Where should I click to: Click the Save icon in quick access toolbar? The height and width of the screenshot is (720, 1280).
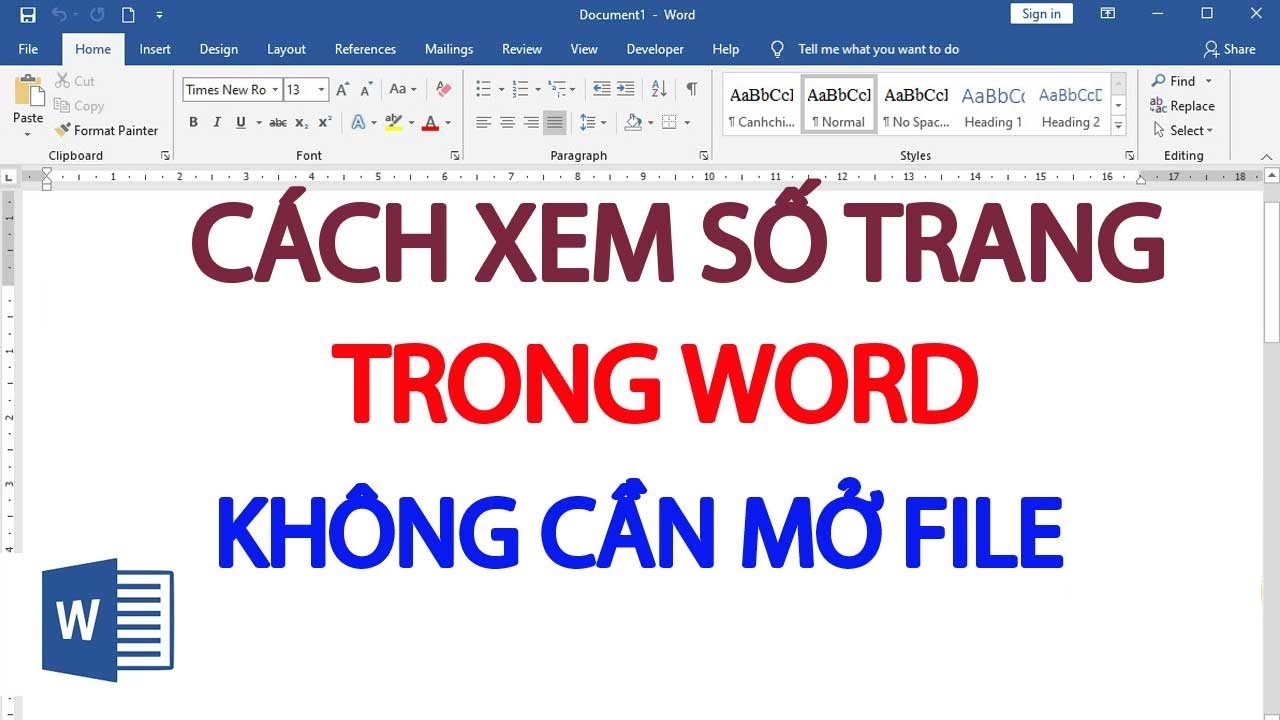click(28, 15)
